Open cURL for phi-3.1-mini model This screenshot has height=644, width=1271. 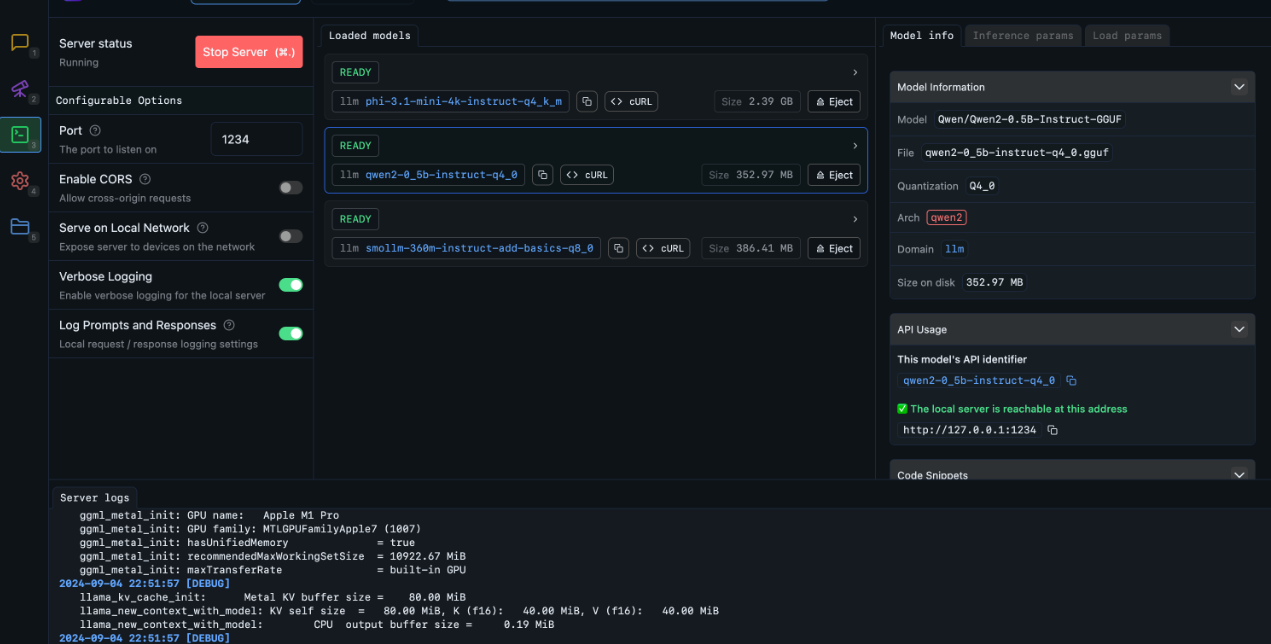tap(631, 101)
